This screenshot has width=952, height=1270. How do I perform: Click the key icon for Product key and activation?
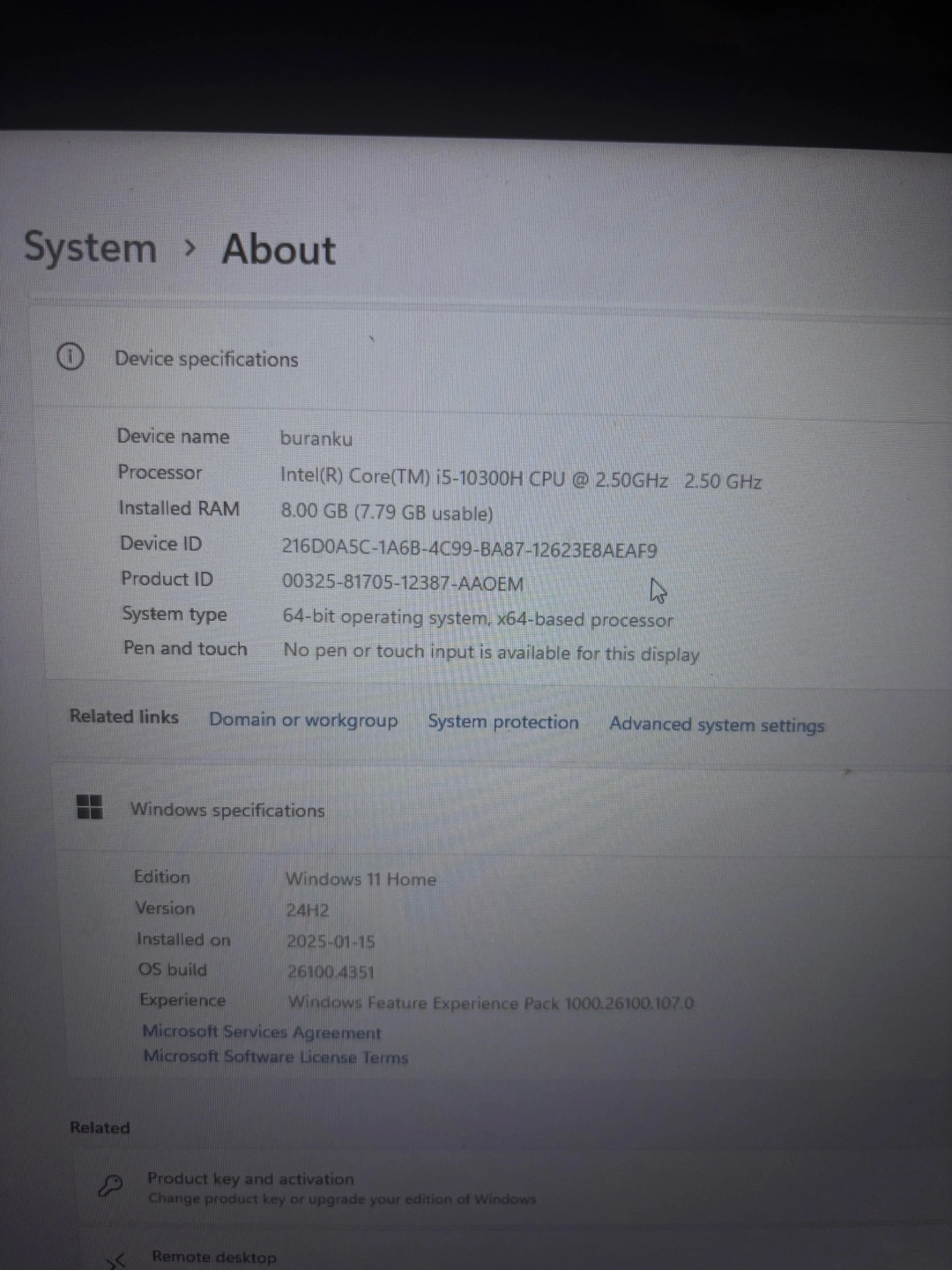[x=110, y=1186]
